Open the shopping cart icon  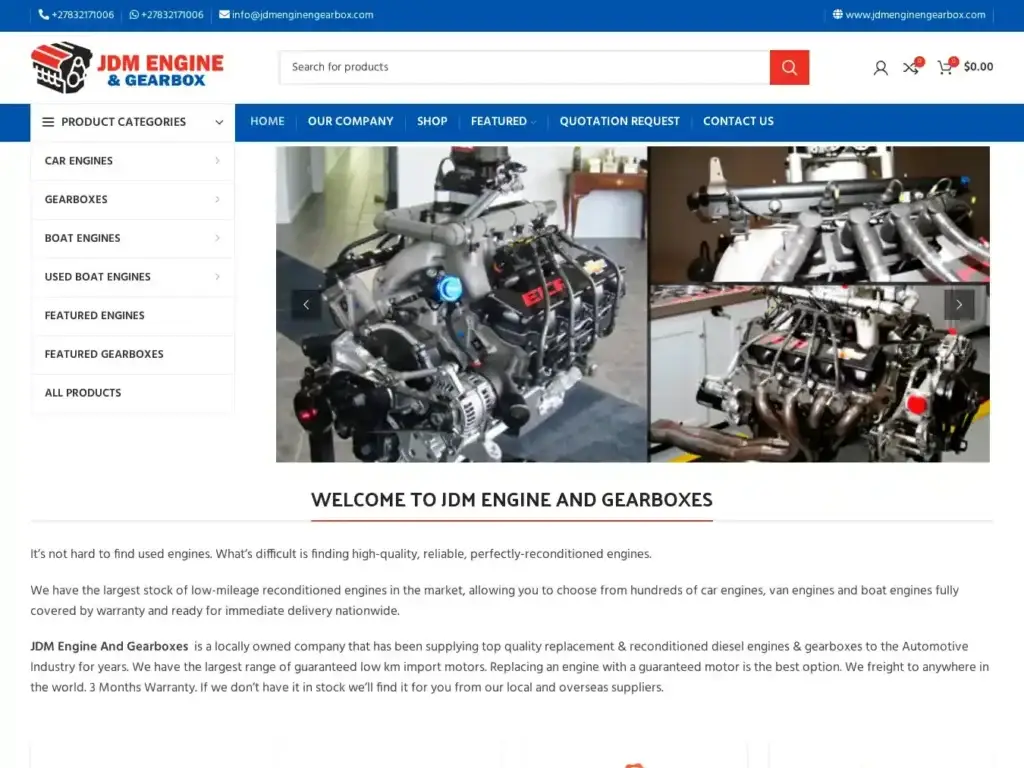(x=945, y=68)
